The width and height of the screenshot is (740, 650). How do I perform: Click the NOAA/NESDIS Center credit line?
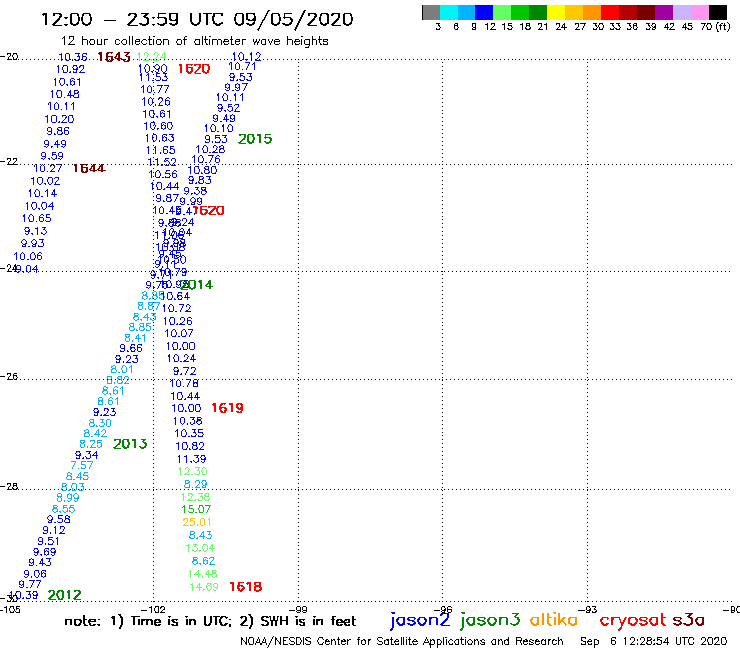coord(402,642)
